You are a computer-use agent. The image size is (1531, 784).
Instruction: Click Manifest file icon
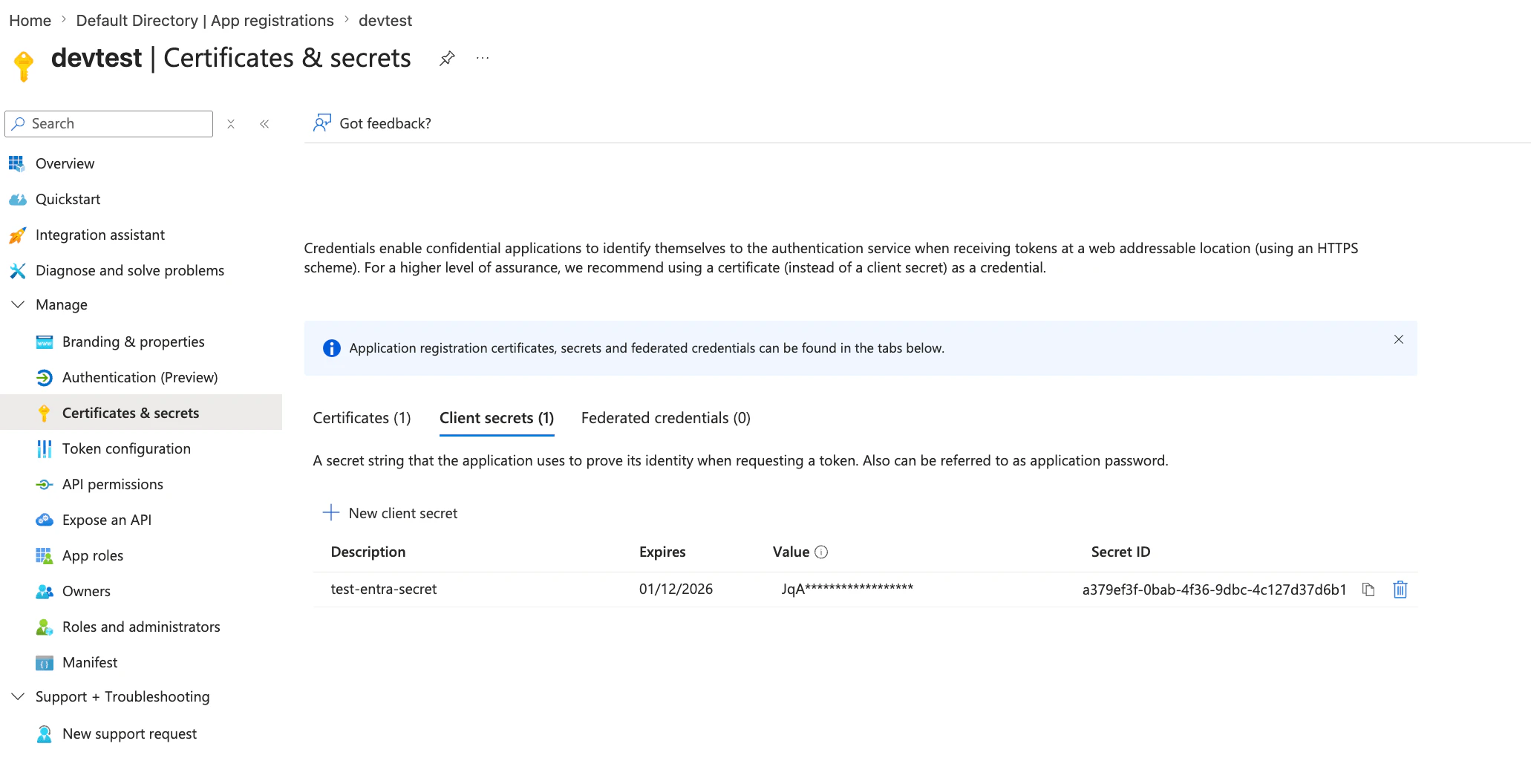(x=45, y=662)
